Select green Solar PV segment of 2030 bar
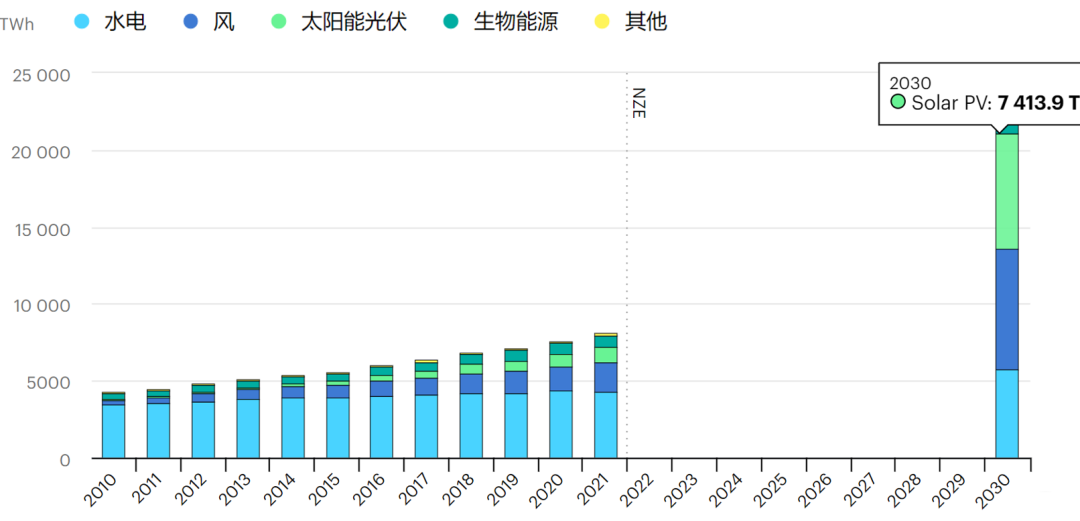Viewport: 1080px width, 521px height. coord(1007,191)
